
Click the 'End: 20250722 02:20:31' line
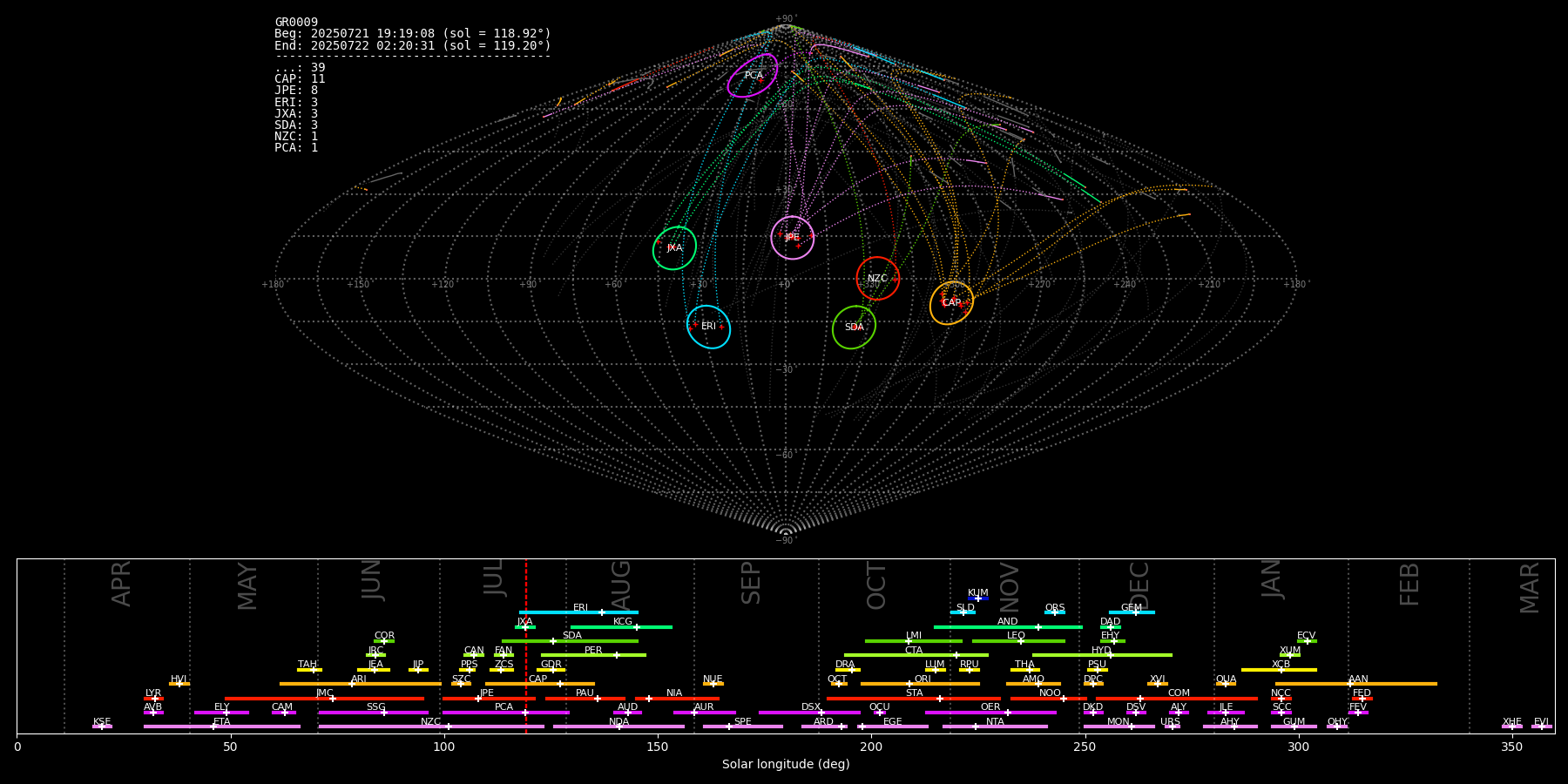[x=413, y=45]
